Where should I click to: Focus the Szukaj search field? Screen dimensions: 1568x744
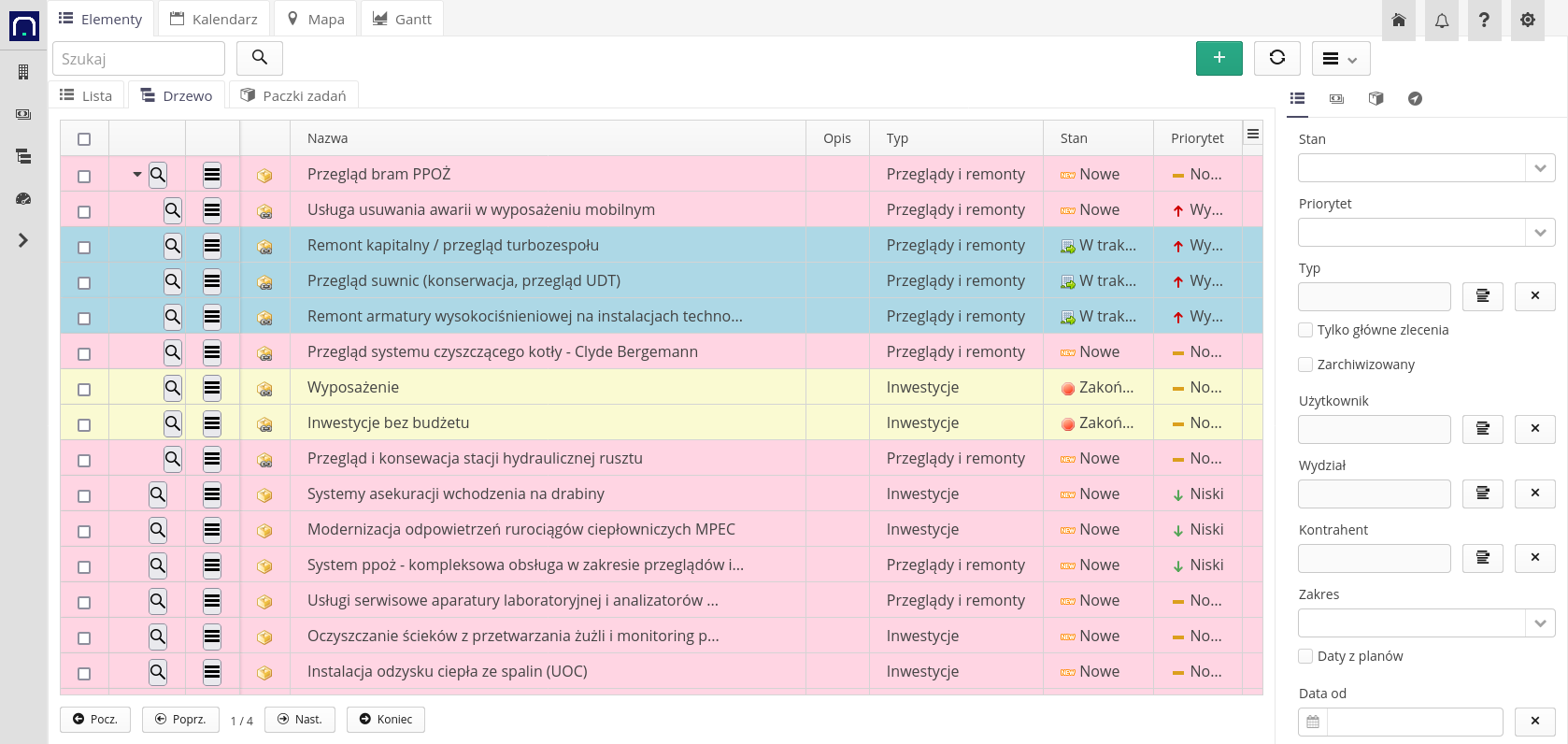coord(138,58)
